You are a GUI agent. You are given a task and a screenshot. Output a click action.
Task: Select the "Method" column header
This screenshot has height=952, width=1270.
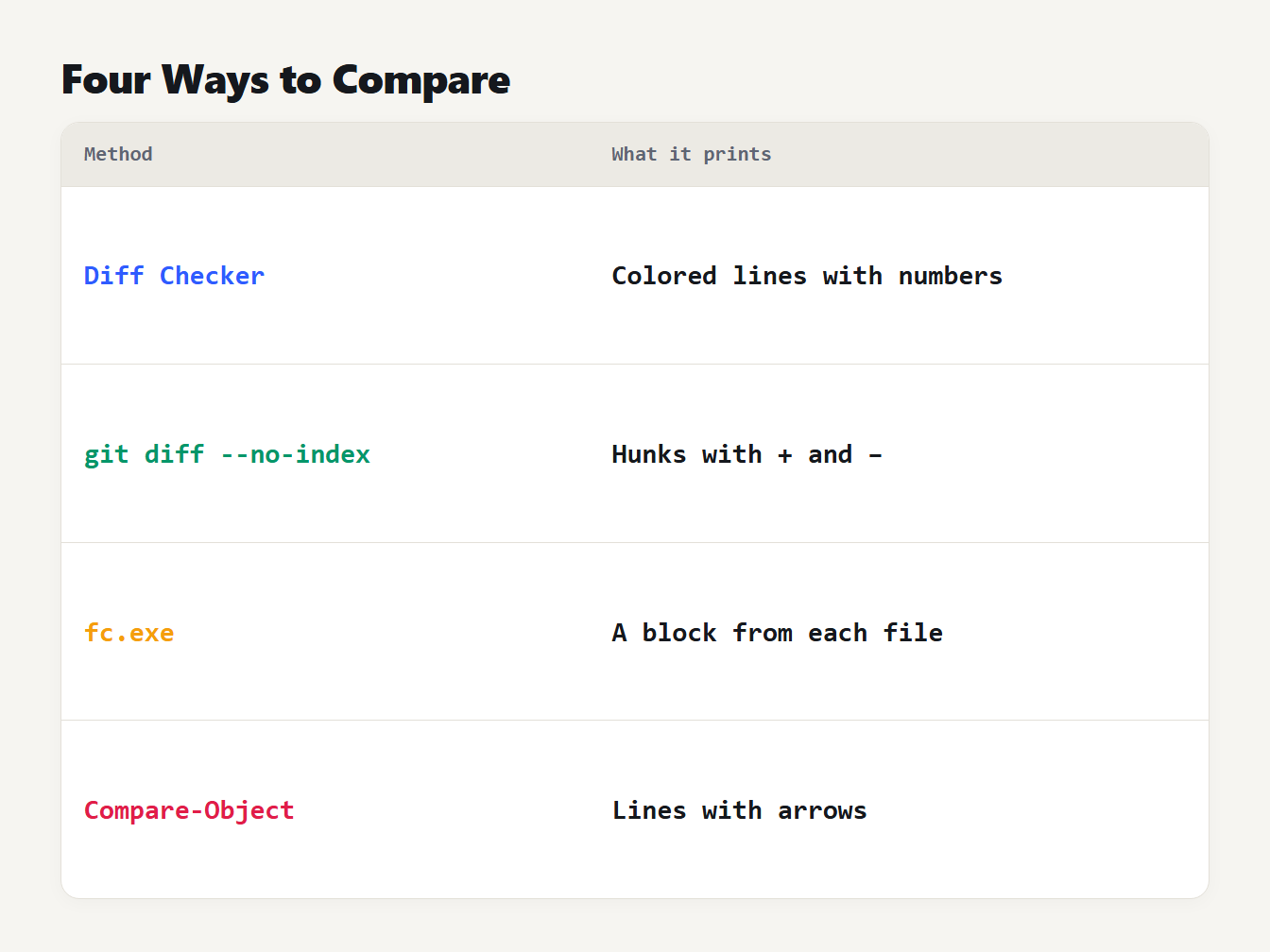118,154
